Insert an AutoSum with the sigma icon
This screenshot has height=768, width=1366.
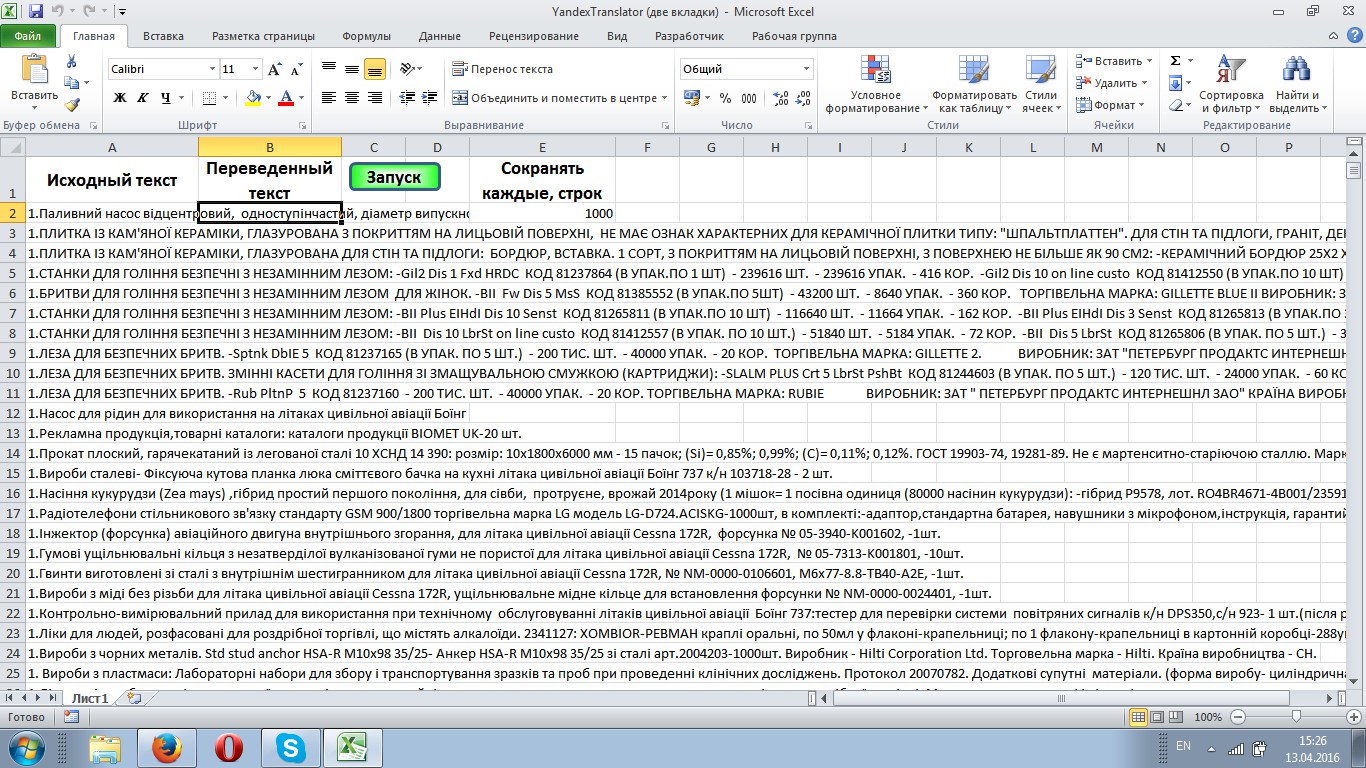click(1176, 61)
